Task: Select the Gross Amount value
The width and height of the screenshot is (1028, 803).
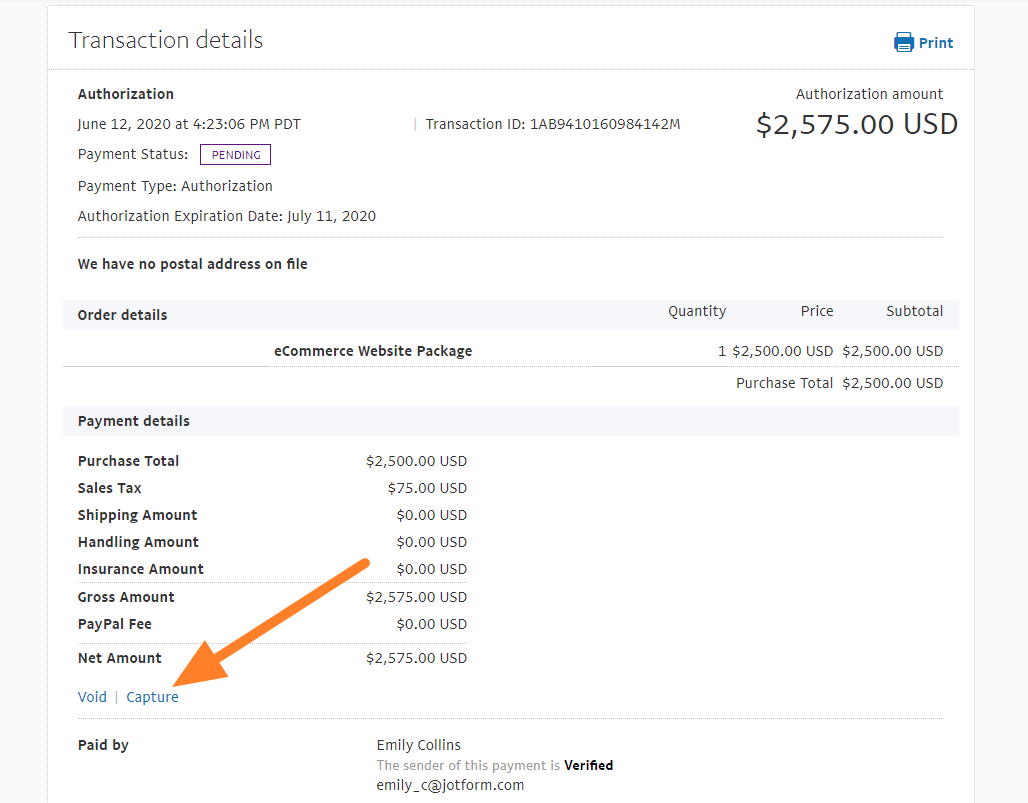Action: (416, 597)
